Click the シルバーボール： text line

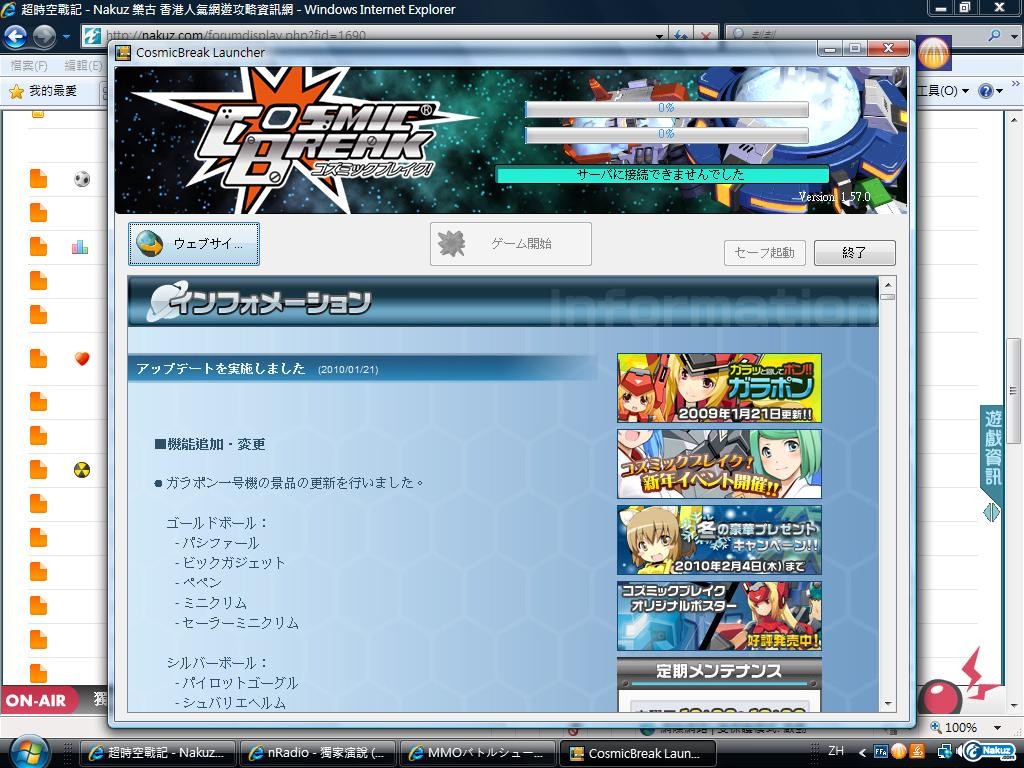(217, 663)
